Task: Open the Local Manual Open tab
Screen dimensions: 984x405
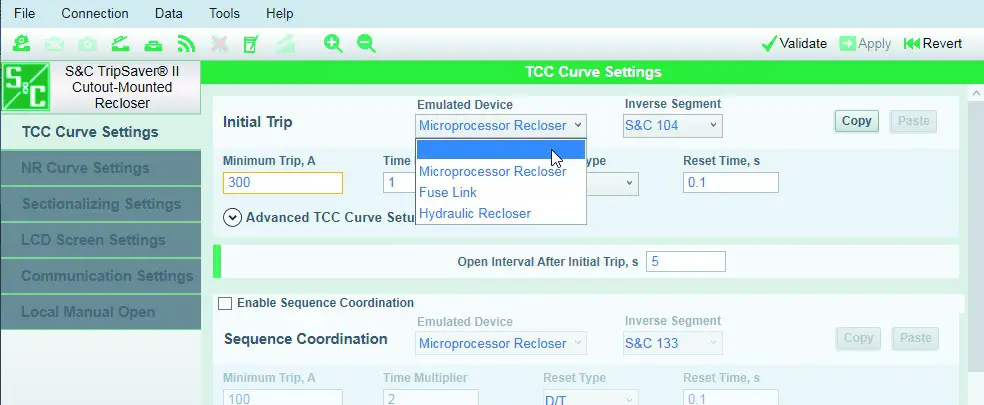Action: coord(100,312)
